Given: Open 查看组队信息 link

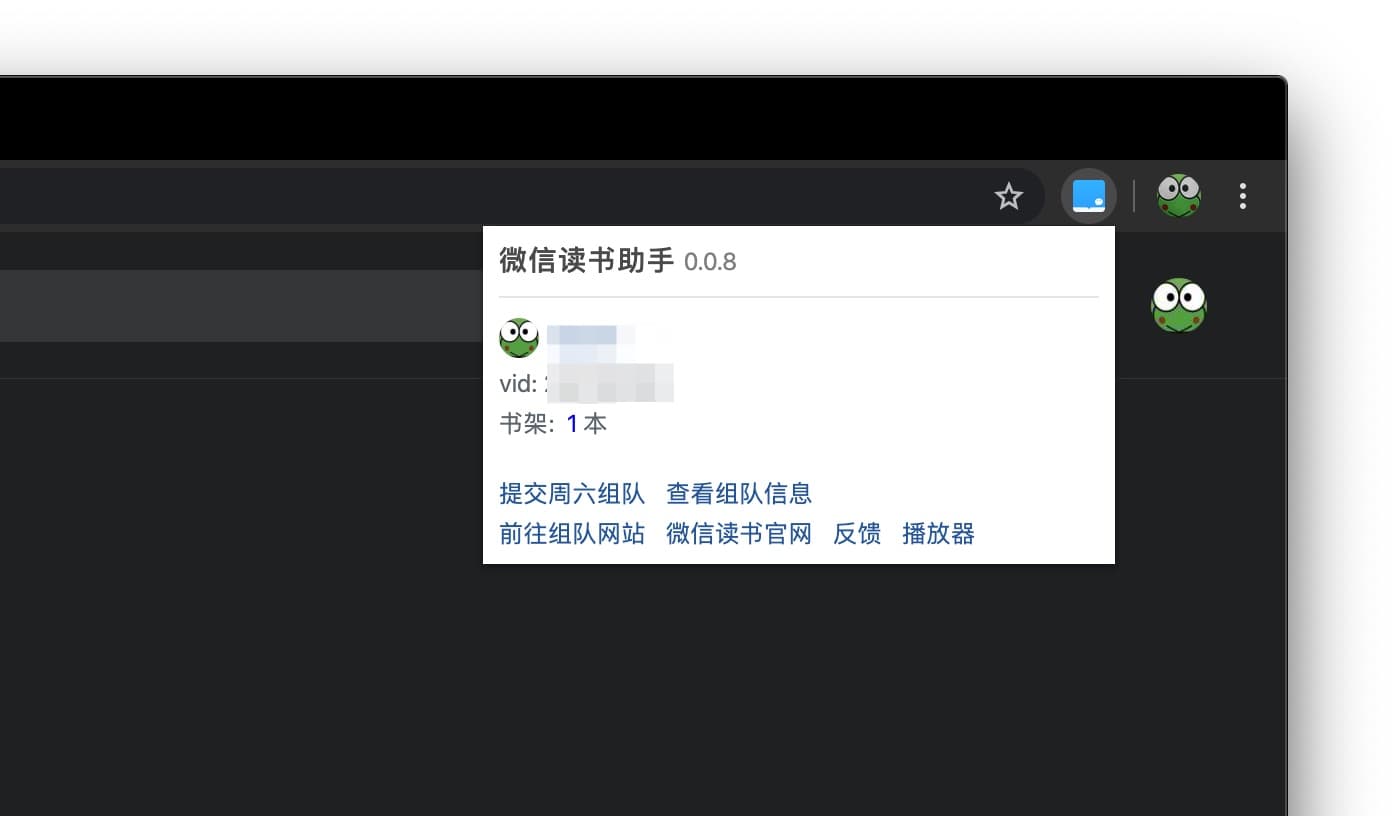Looking at the screenshot, I should [739, 493].
